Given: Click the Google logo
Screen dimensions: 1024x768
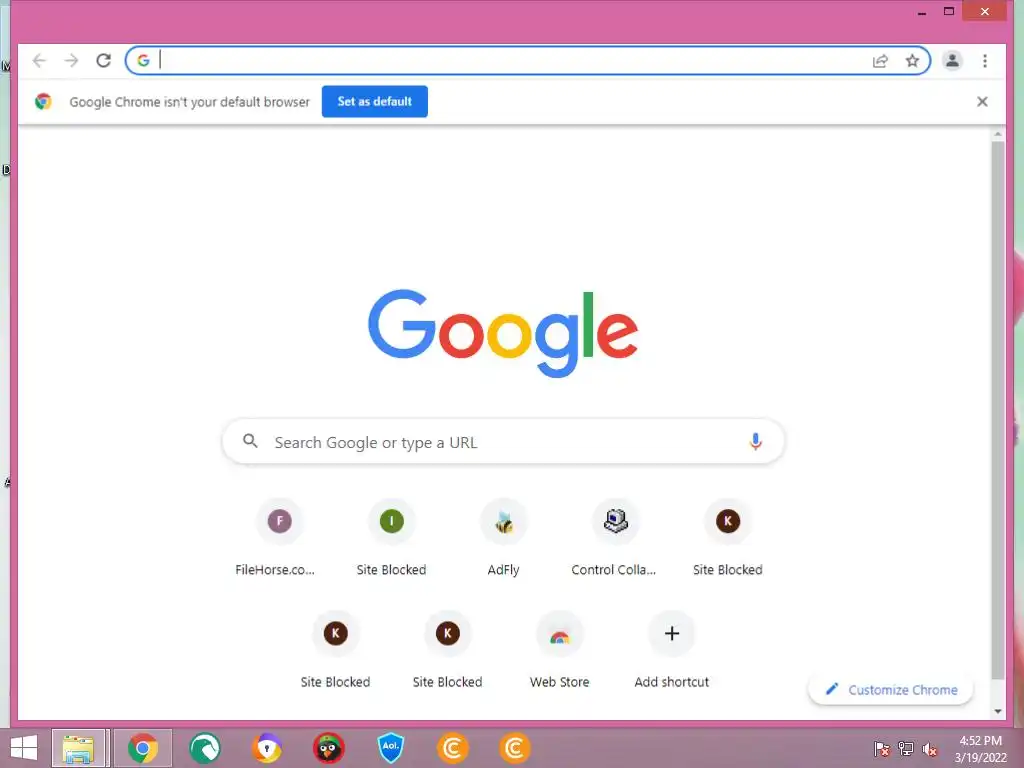Looking at the screenshot, I should click(503, 333).
